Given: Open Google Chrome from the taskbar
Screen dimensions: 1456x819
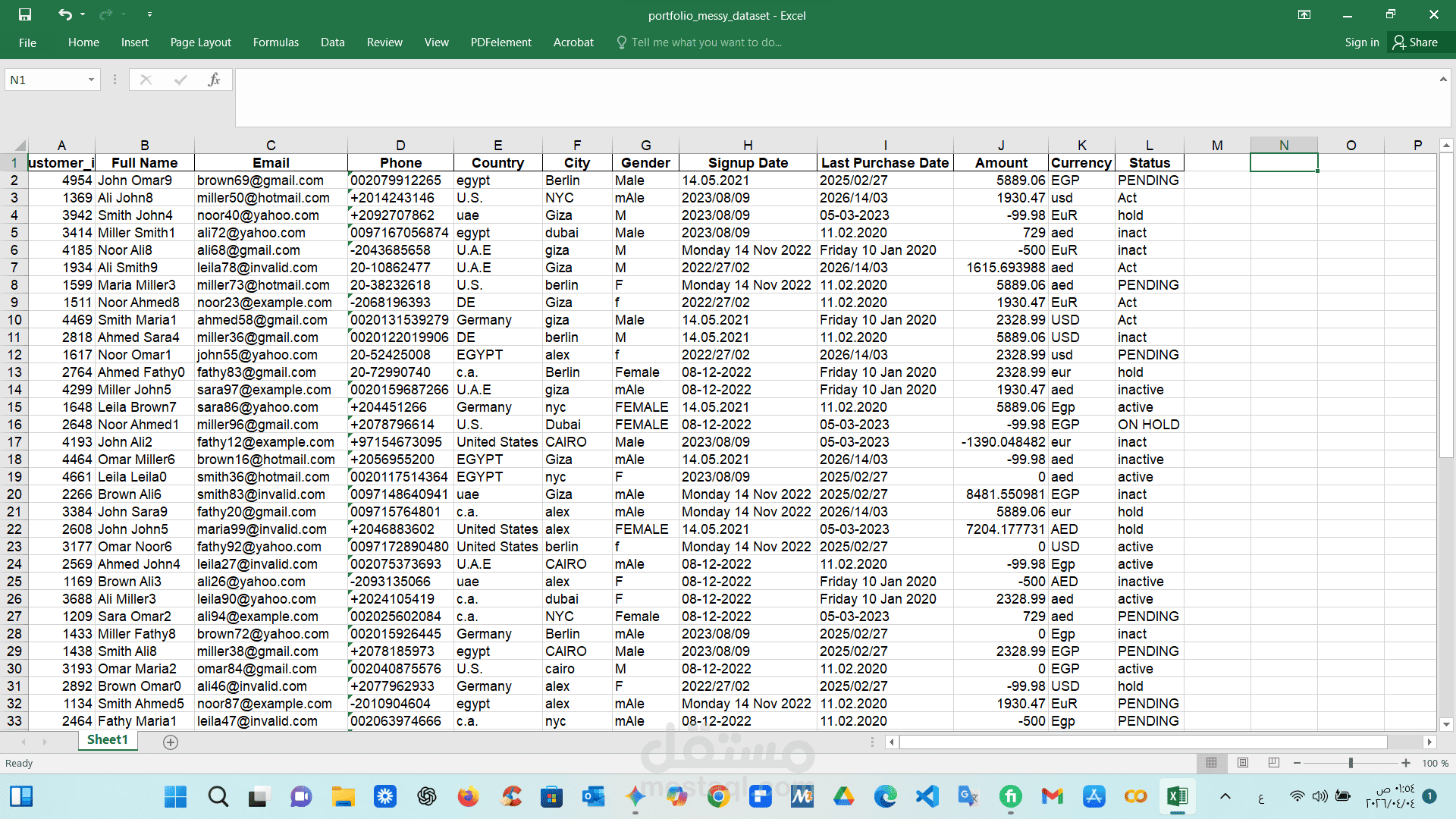Looking at the screenshot, I should click(x=718, y=796).
